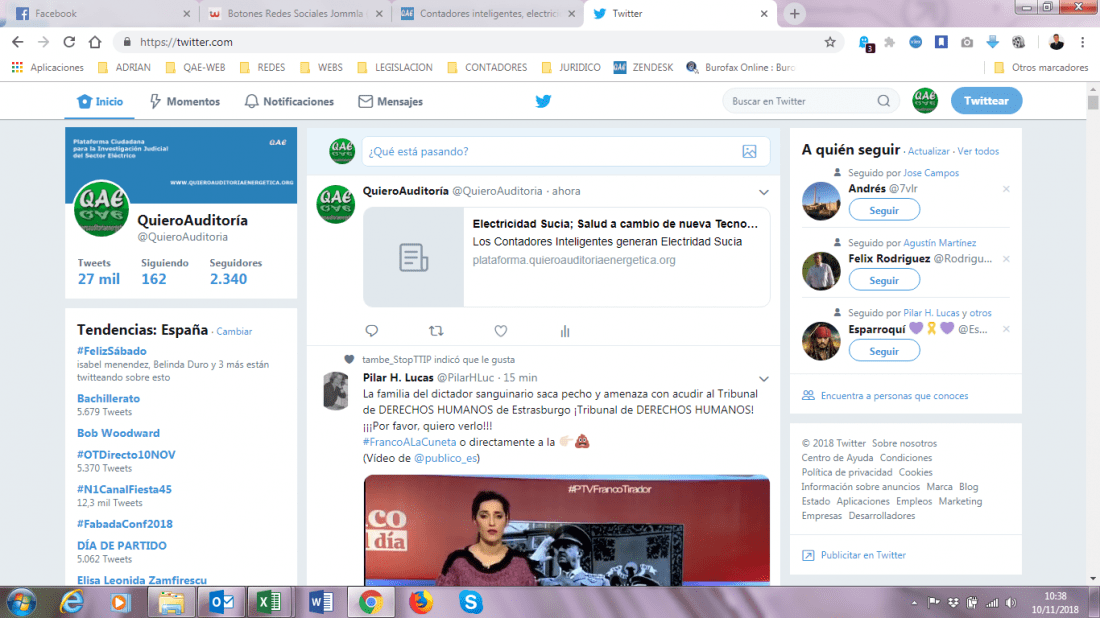Screen dimensions: 1100x618
Task: Open the Notificaciones tab
Action: tap(289, 101)
